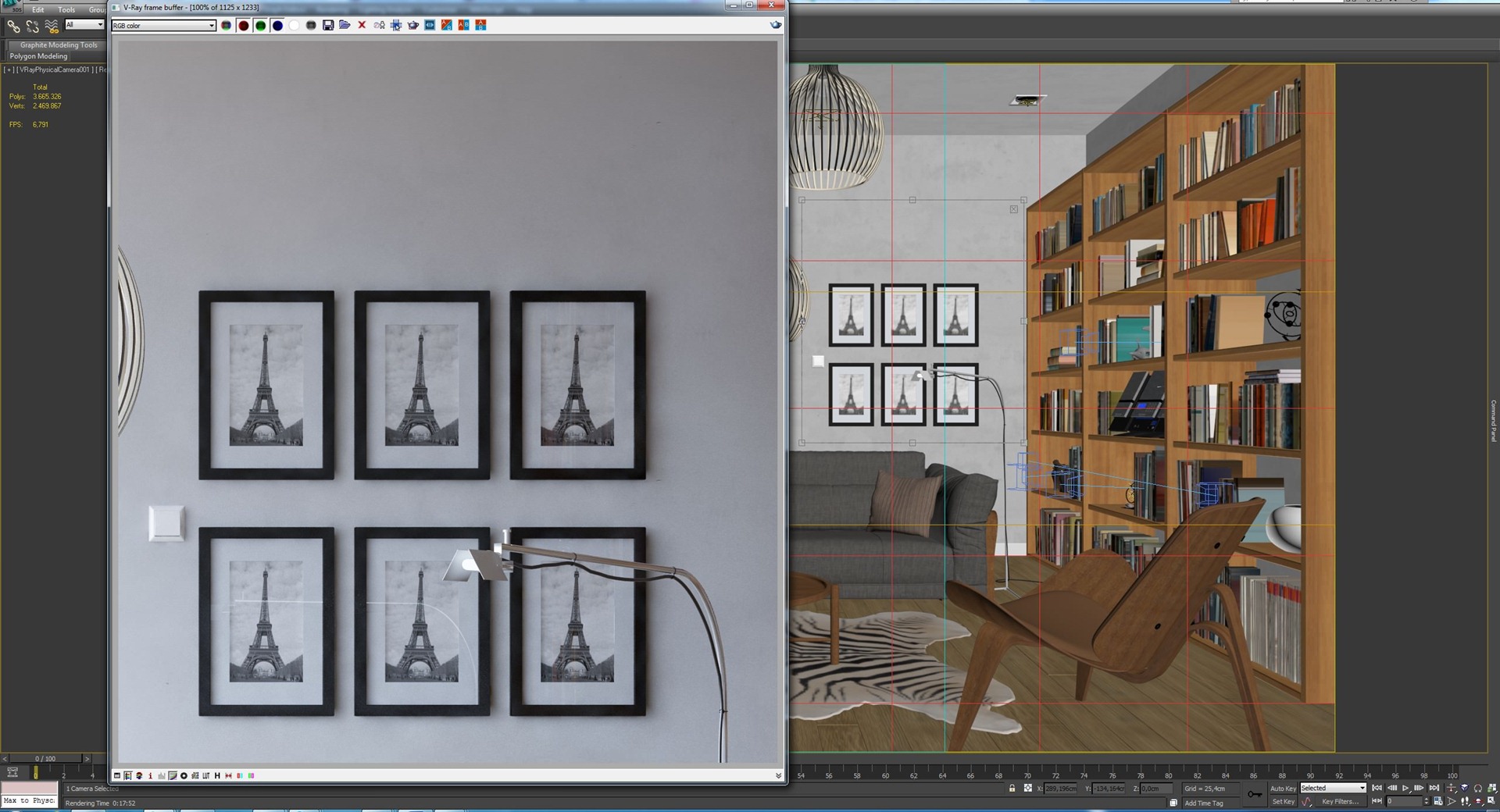This screenshot has width=1500, height=812.
Task: Go to end of animation
Action: [x=1434, y=788]
